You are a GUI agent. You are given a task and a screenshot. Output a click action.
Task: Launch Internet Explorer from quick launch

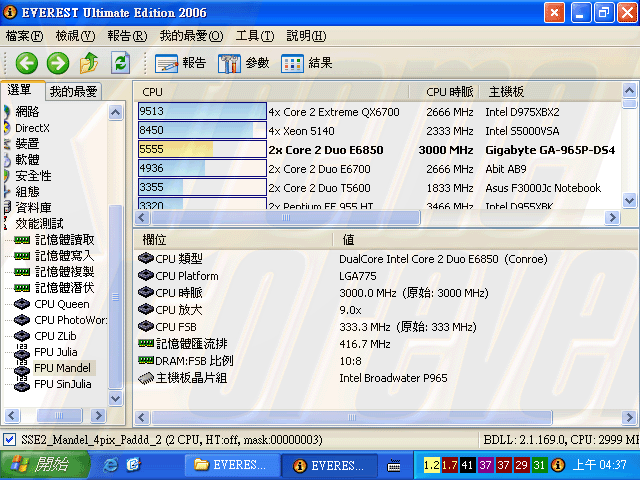pos(111,465)
